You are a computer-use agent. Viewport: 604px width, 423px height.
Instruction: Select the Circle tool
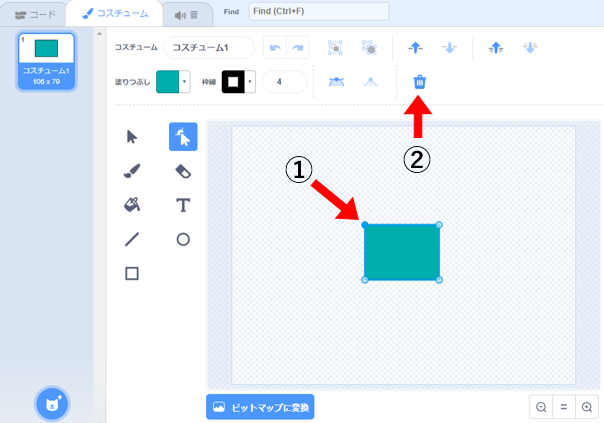[x=183, y=239]
